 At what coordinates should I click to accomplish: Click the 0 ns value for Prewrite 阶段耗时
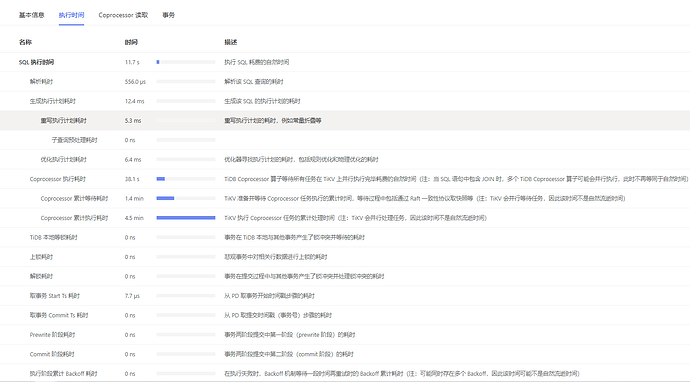(x=130, y=334)
